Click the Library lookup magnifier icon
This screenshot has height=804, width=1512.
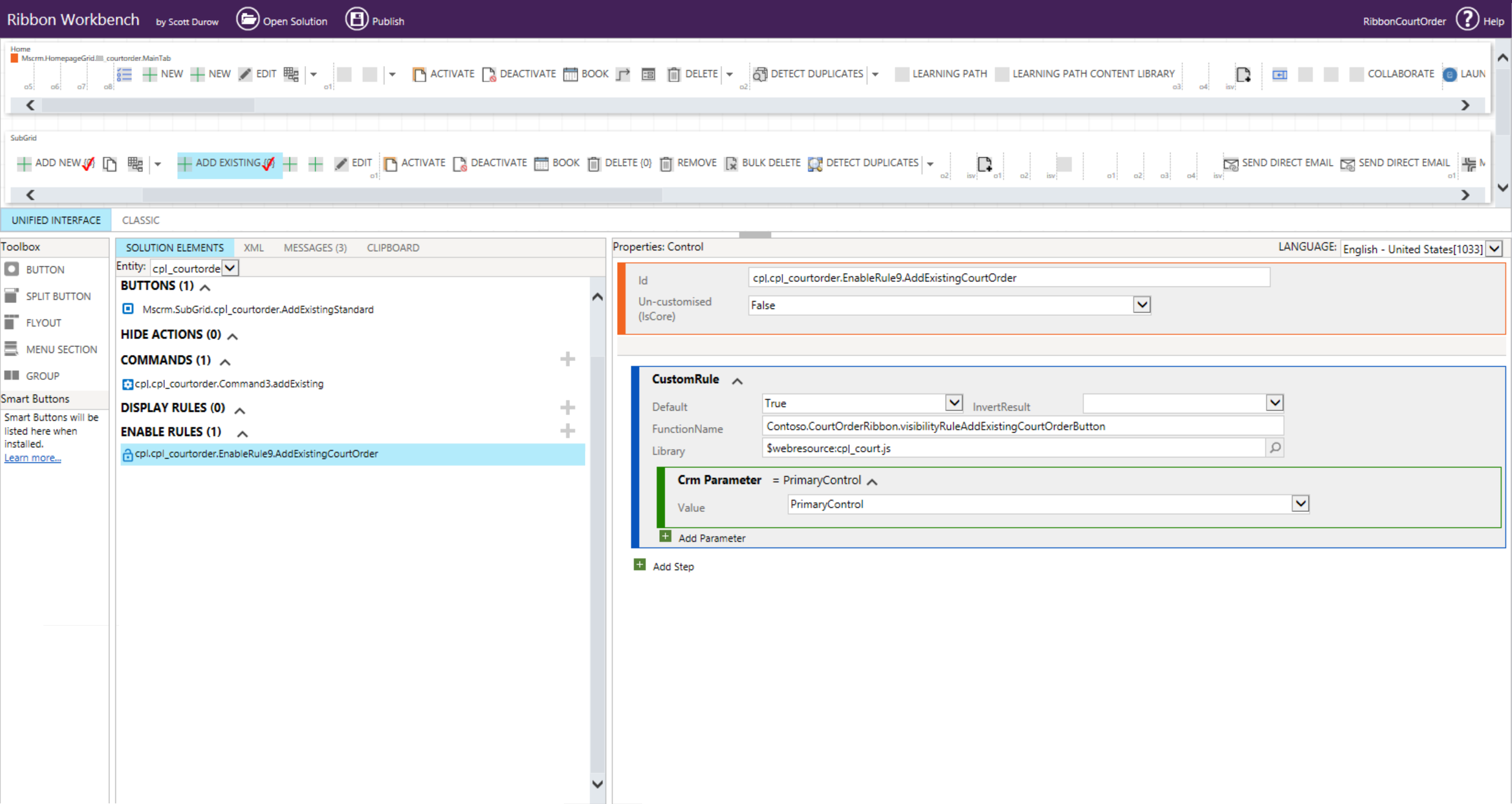pyautogui.click(x=1275, y=448)
